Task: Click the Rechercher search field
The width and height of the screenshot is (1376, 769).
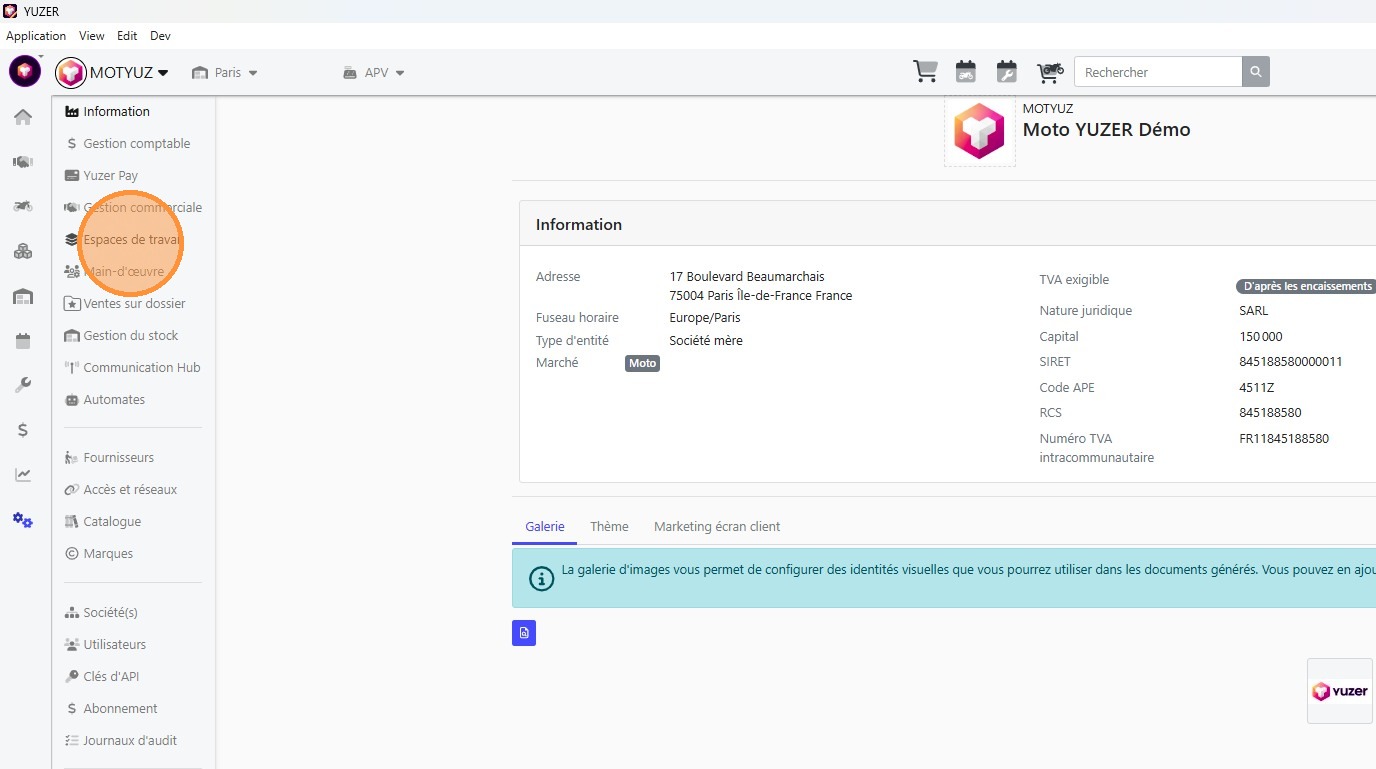Action: tap(1158, 72)
